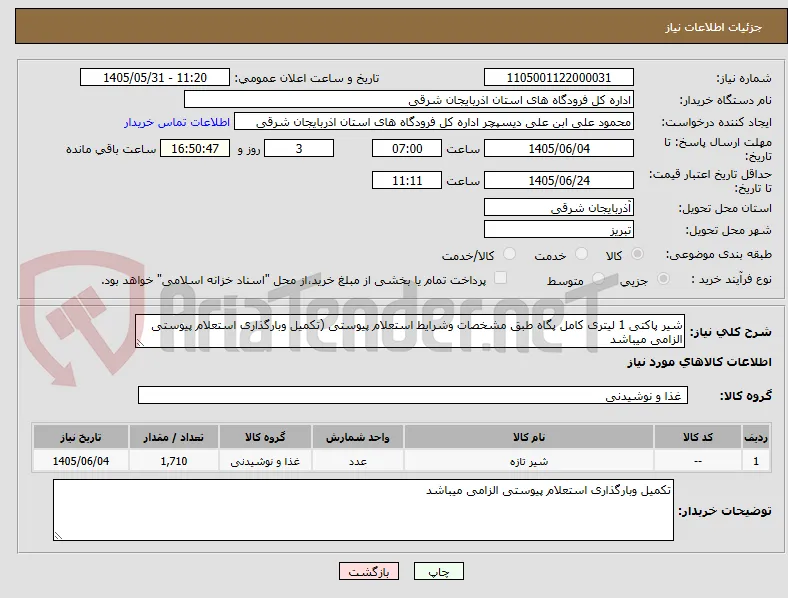Click the چاپ (print) button
Viewport: 788px width, 598px height.
tap(439, 571)
